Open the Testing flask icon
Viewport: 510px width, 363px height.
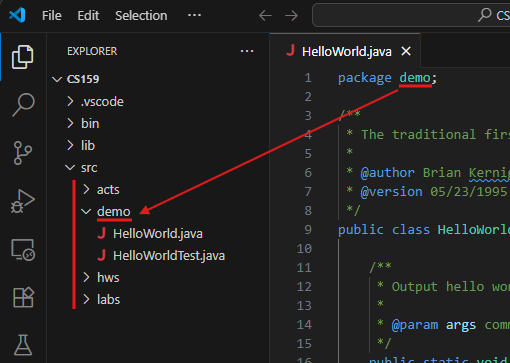click(x=23, y=345)
